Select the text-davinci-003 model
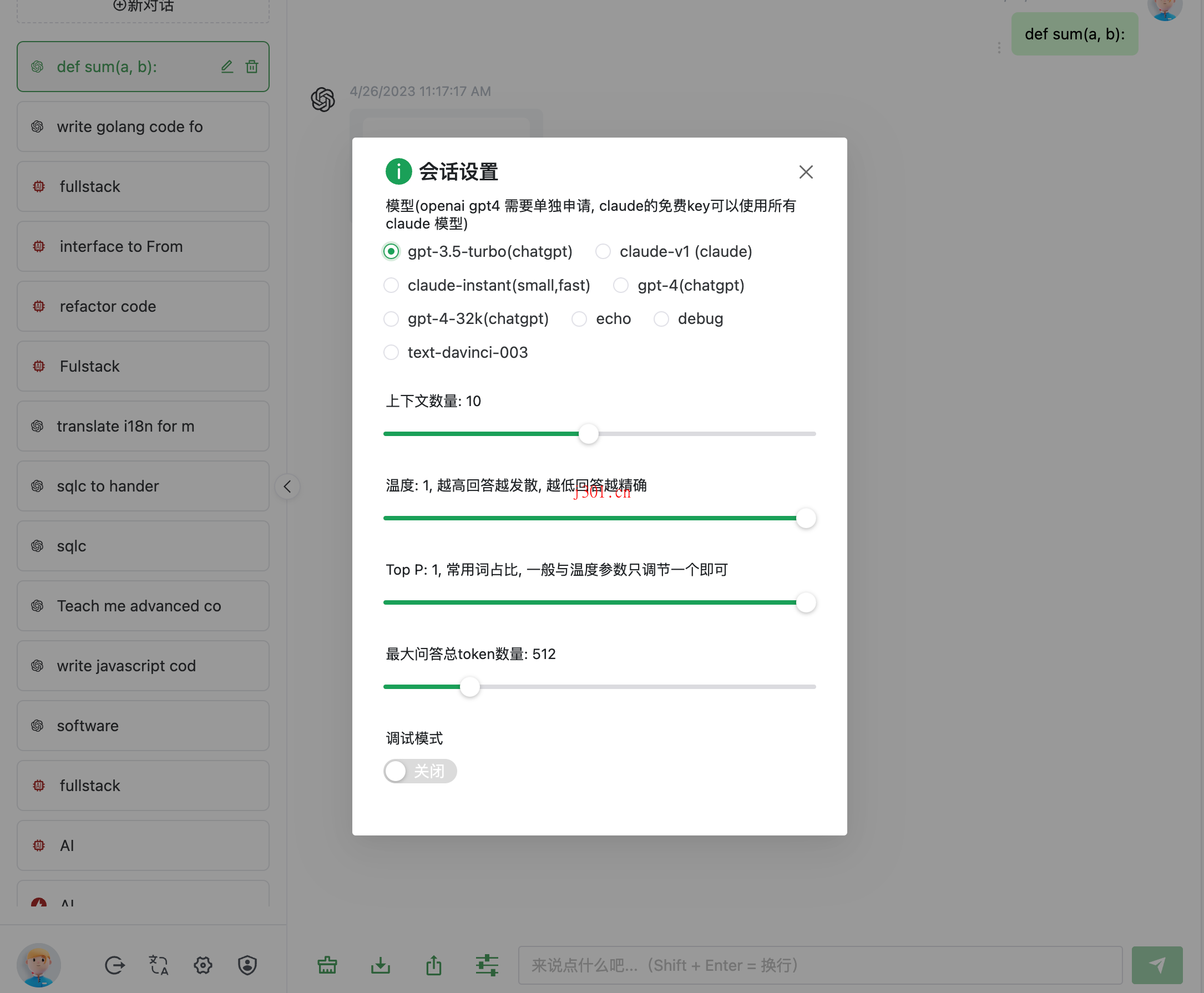1204x993 pixels. [391, 352]
